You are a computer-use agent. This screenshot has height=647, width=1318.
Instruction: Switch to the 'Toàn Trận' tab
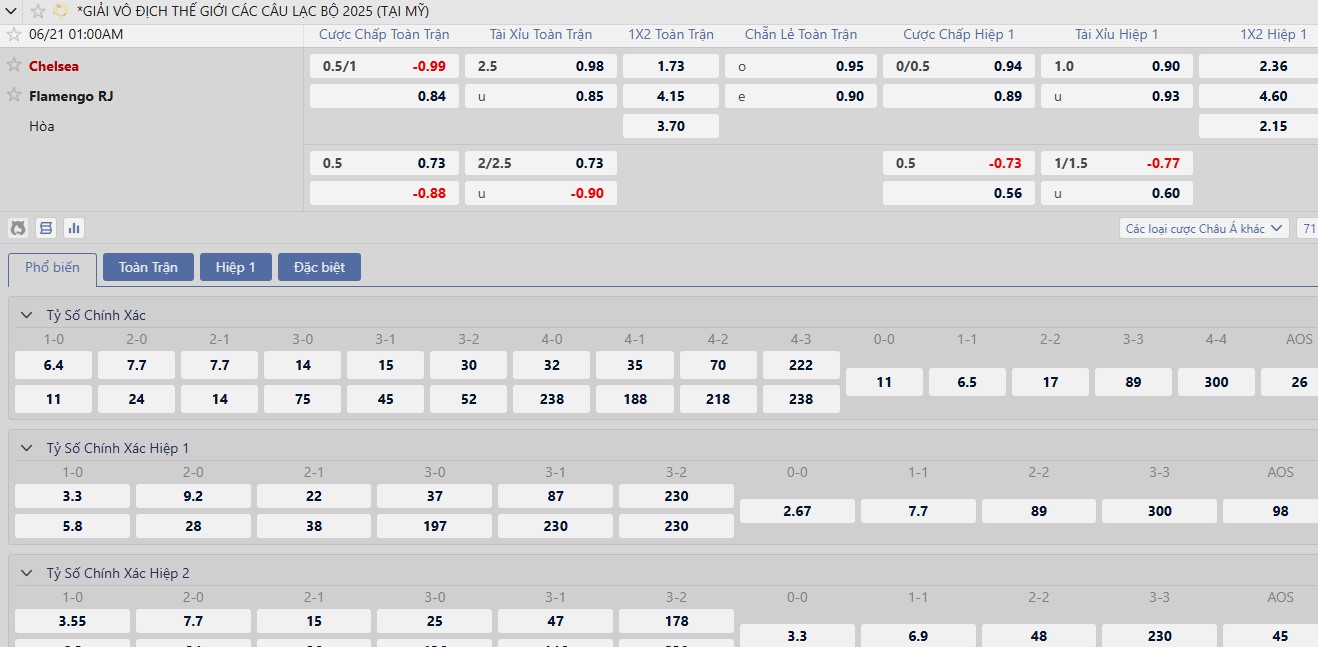pyautogui.click(x=148, y=267)
